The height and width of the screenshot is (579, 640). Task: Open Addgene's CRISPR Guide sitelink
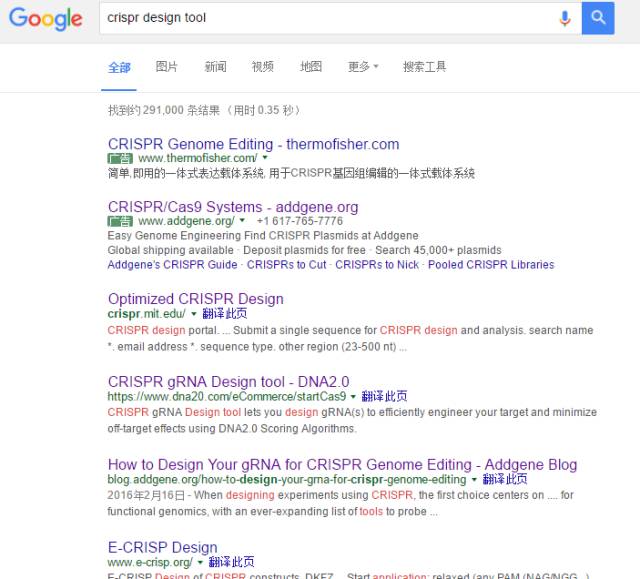172,265
